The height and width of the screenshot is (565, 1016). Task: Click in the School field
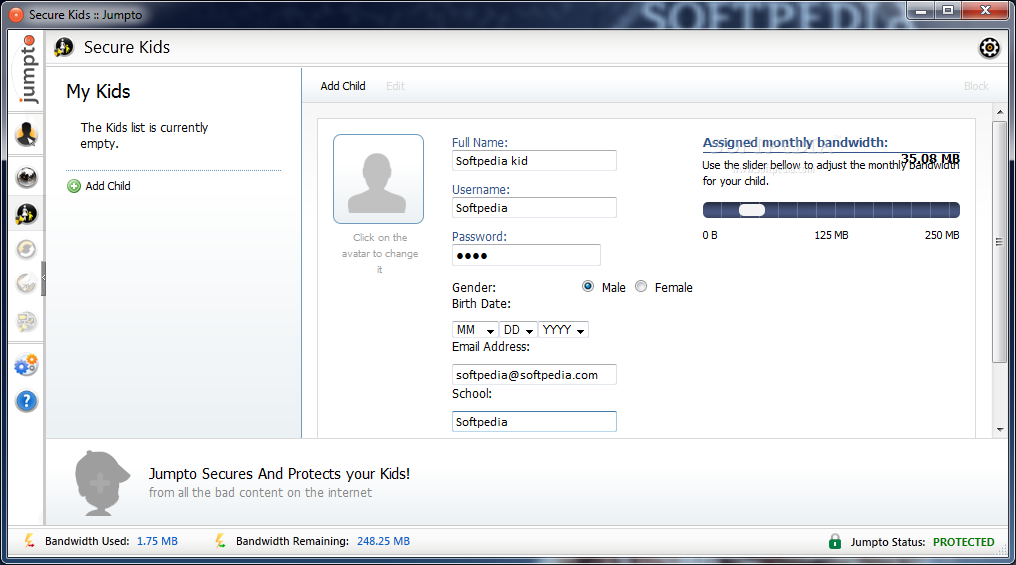pos(534,422)
